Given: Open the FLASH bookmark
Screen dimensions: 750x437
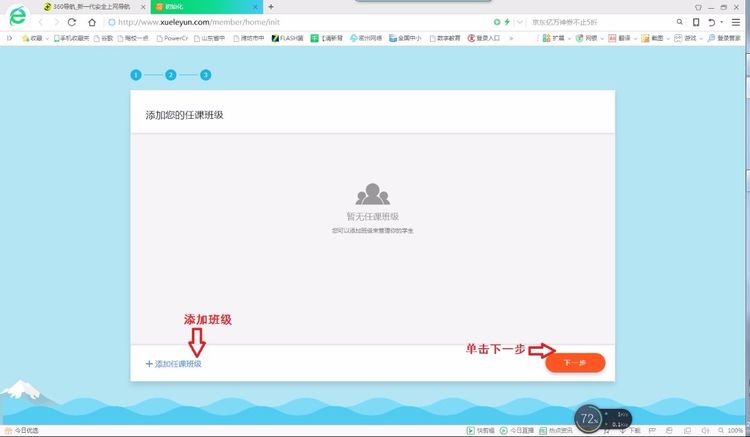Looking at the screenshot, I should coord(287,38).
